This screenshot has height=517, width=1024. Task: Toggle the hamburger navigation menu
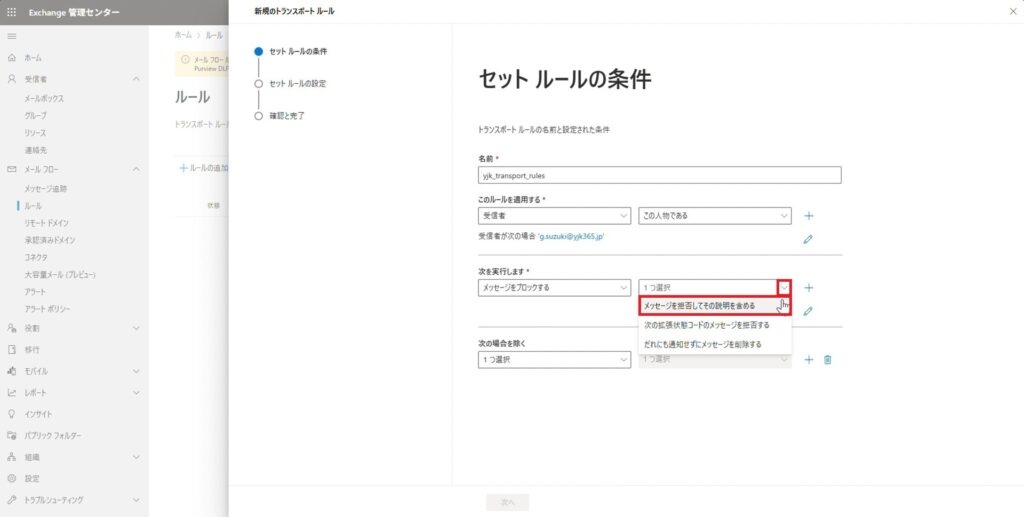point(12,36)
